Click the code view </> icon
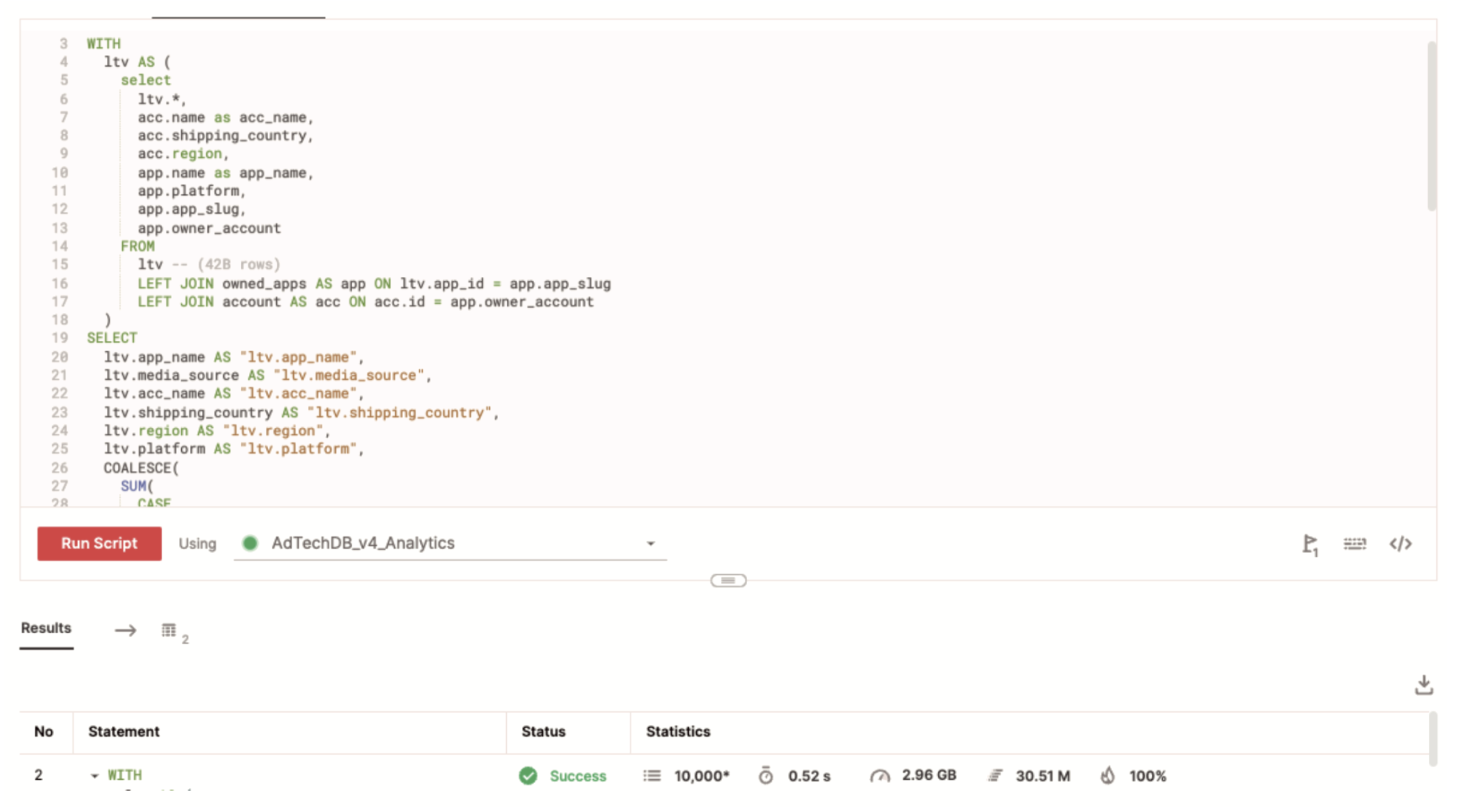Viewport: 1458px width, 812px height. pyautogui.click(x=1400, y=543)
